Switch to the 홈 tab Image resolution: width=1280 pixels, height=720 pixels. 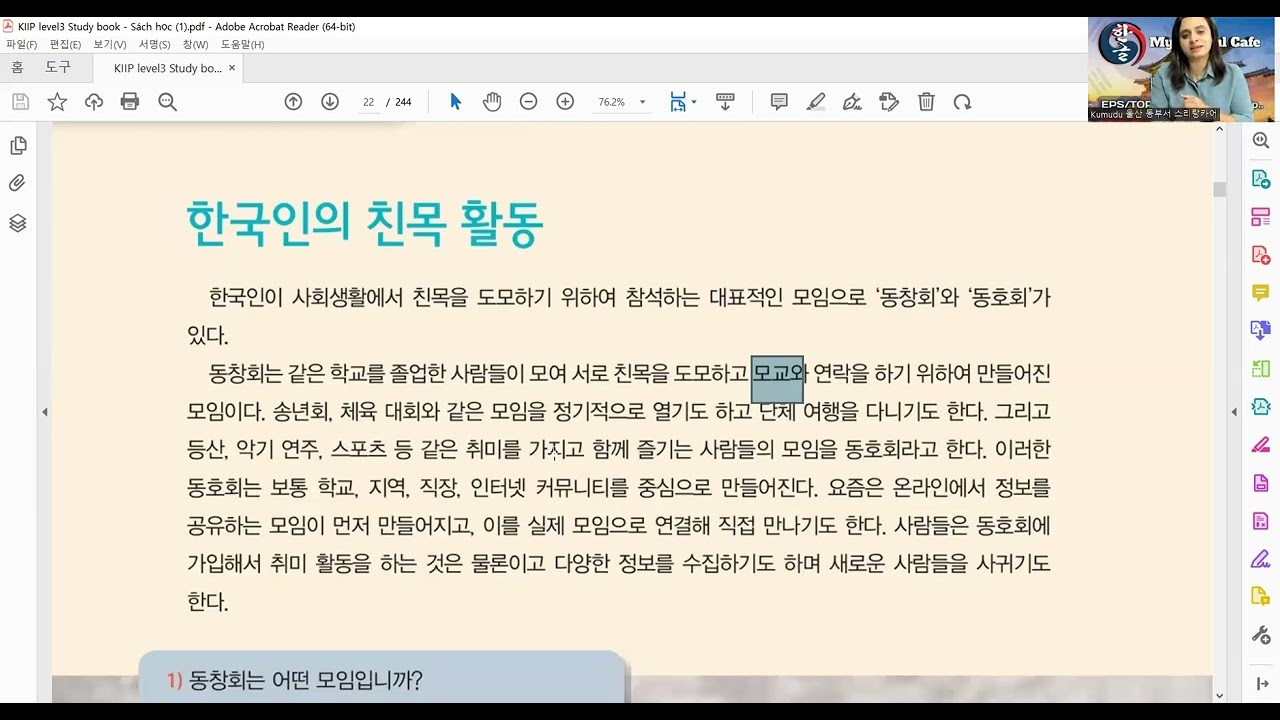click(17, 68)
